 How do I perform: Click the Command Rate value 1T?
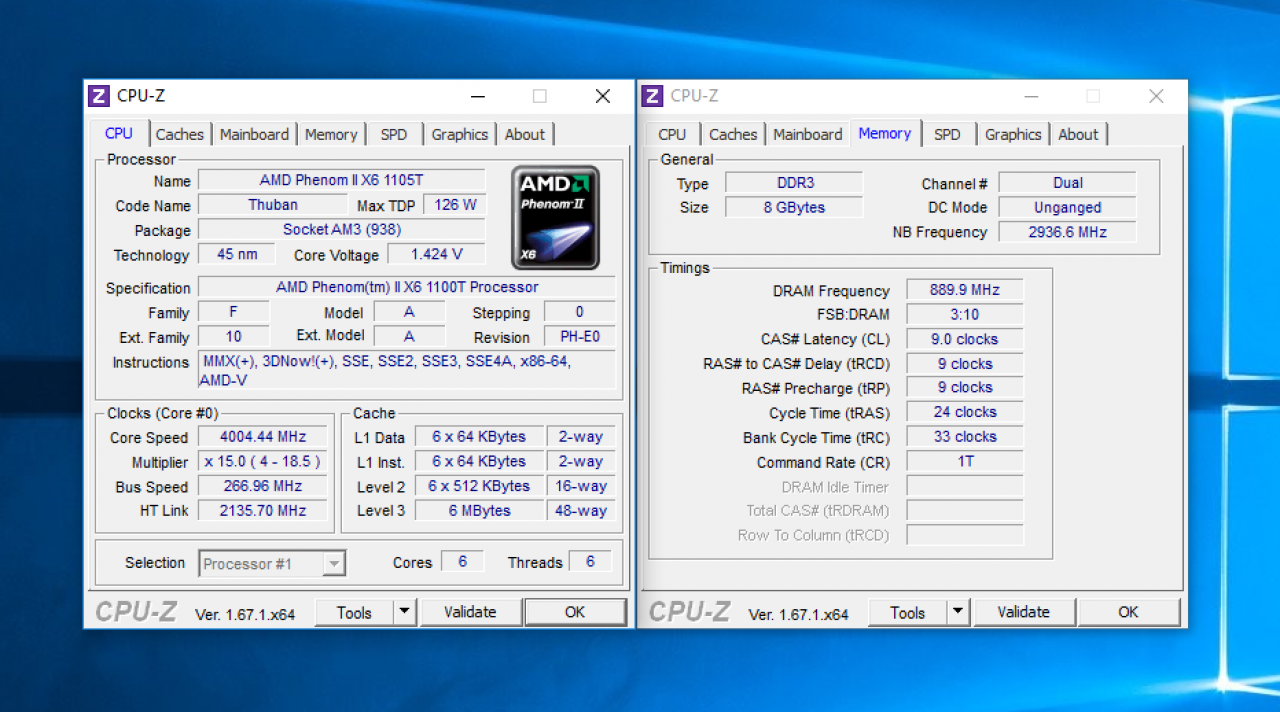[x=964, y=462]
